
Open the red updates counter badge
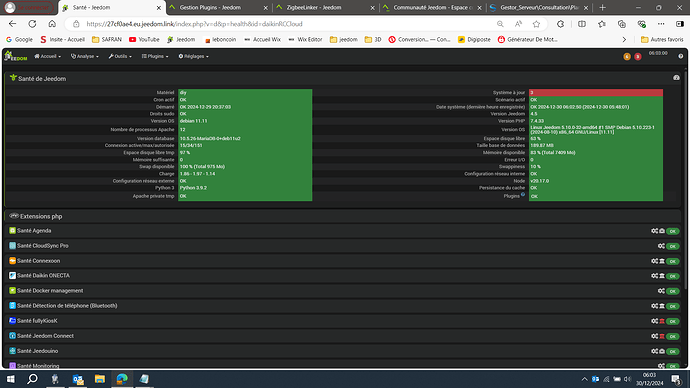click(638, 57)
